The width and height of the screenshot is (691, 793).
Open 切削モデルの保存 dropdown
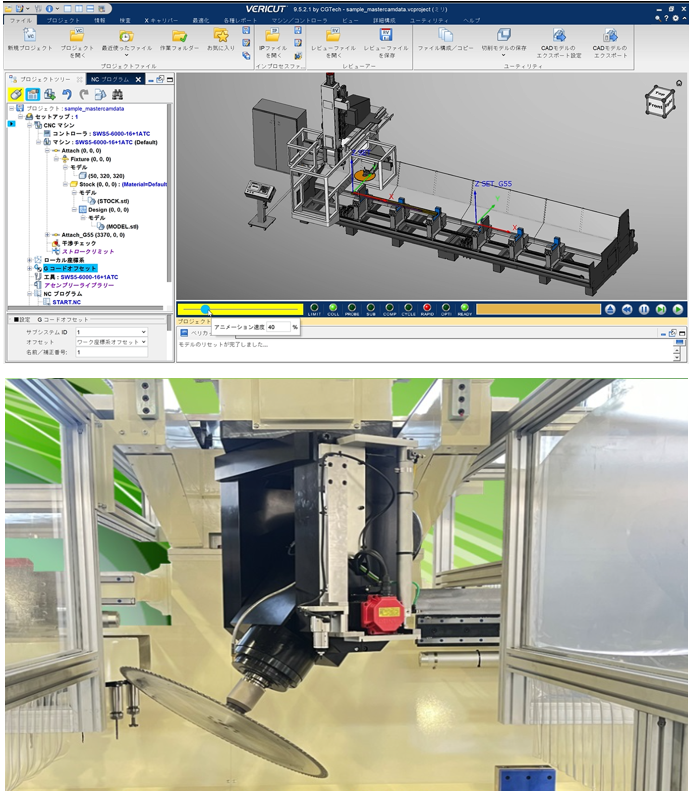[503, 55]
